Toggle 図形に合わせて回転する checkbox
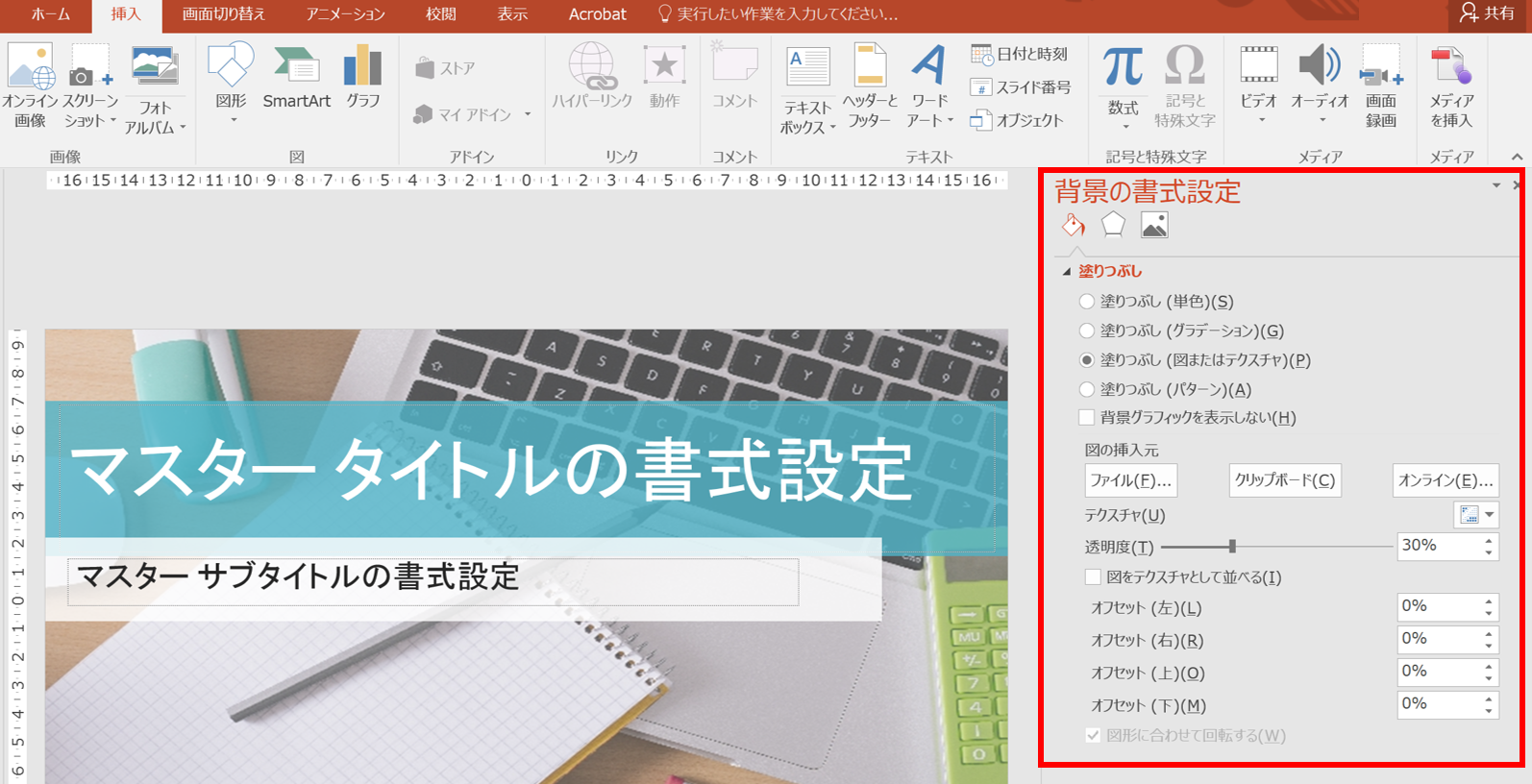The width and height of the screenshot is (1532, 784). click(x=1093, y=735)
